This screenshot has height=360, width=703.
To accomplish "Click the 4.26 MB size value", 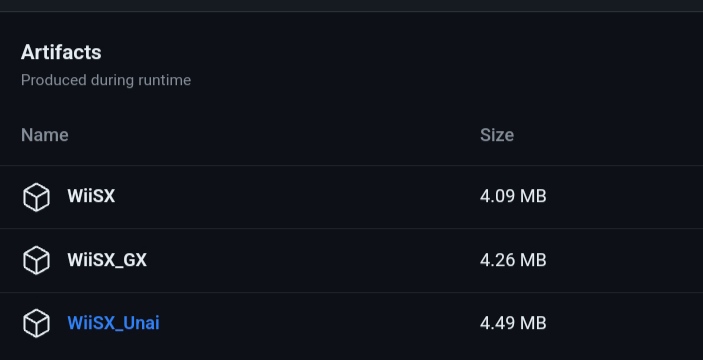I will point(513,260).
